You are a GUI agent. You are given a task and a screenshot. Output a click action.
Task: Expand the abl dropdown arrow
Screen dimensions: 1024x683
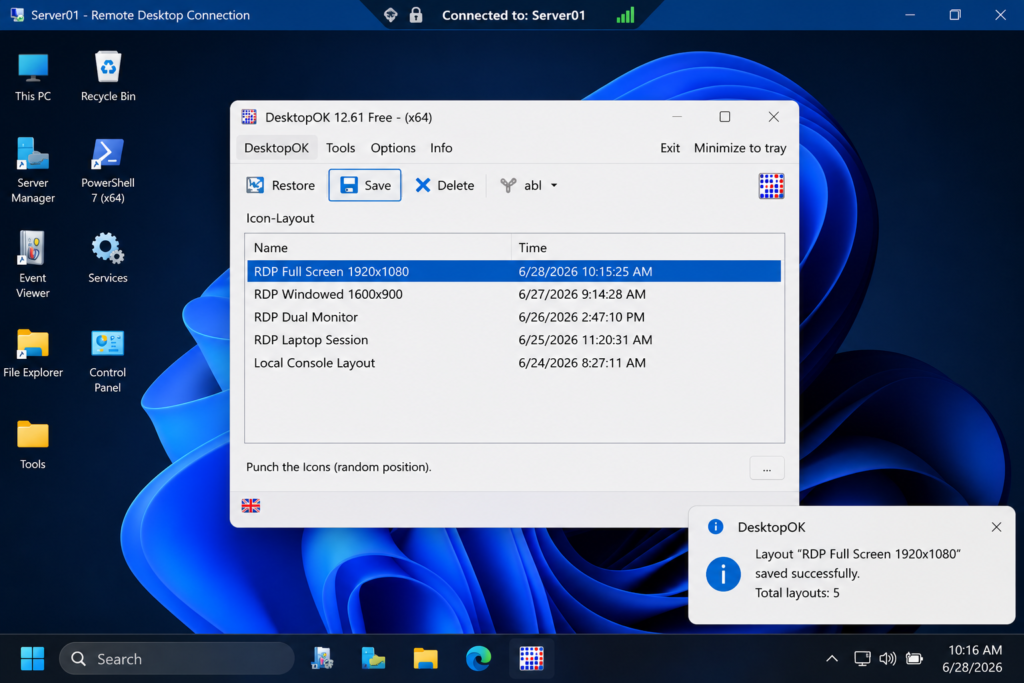(554, 185)
